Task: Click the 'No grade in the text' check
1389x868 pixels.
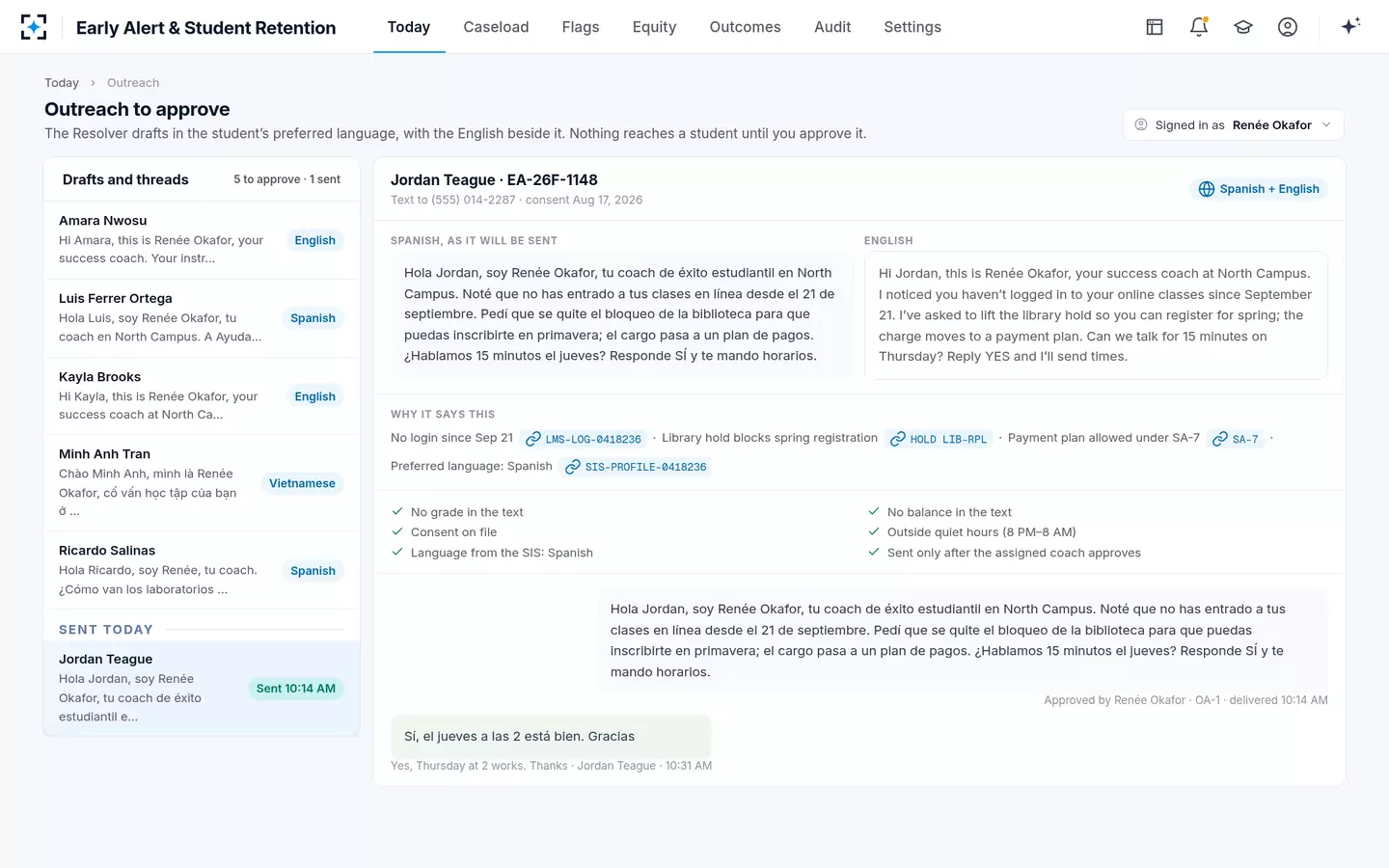Action: coord(457,512)
